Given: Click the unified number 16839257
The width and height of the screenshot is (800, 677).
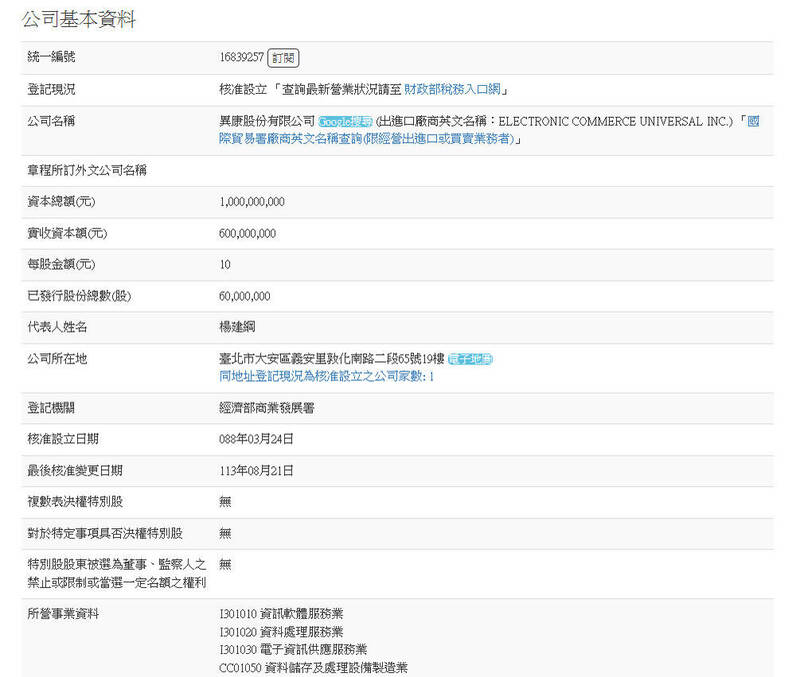Looking at the screenshot, I should click(241, 58).
